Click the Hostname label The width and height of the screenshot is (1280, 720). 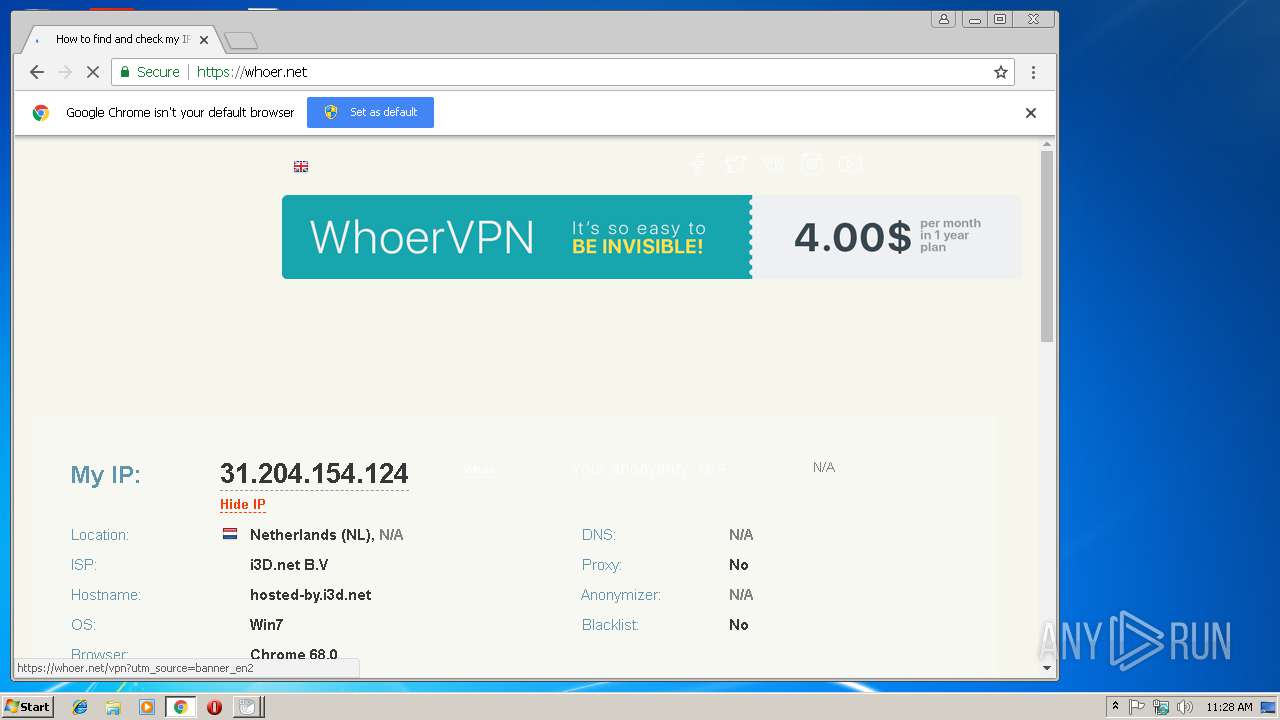point(106,595)
